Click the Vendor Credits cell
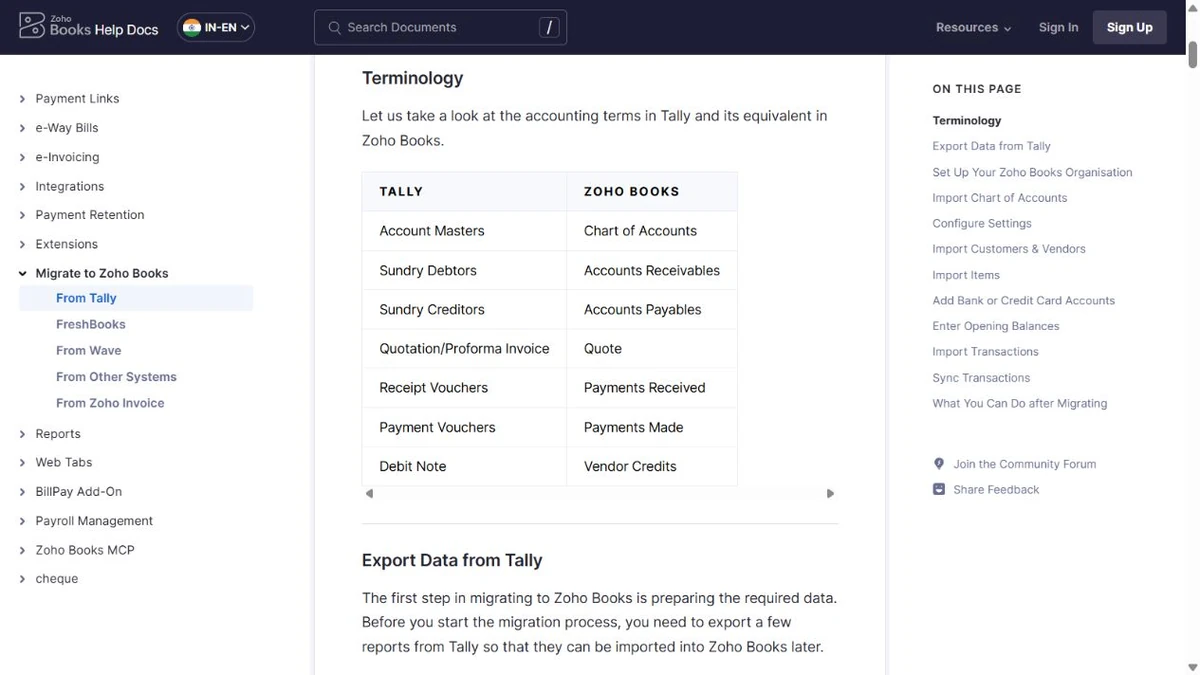The image size is (1200, 675). (652, 466)
